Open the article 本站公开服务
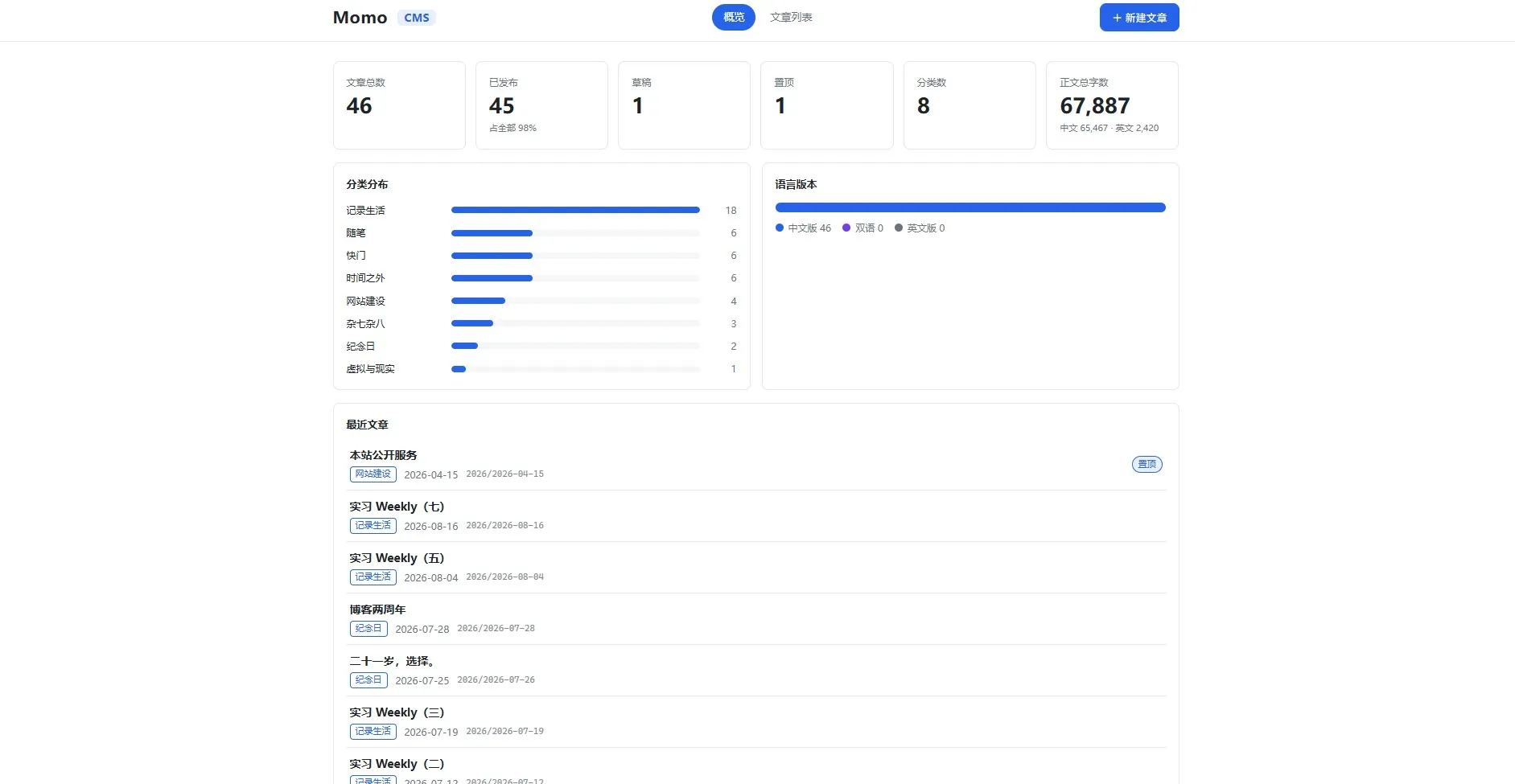 pyautogui.click(x=383, y=455)
